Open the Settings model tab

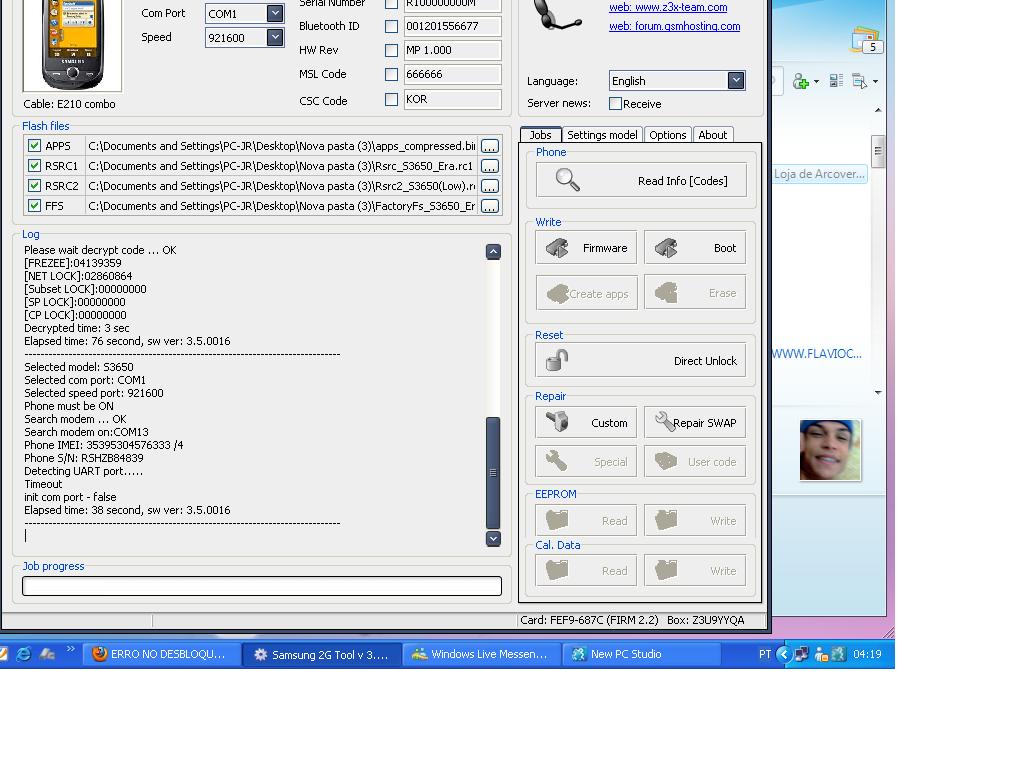602,135
